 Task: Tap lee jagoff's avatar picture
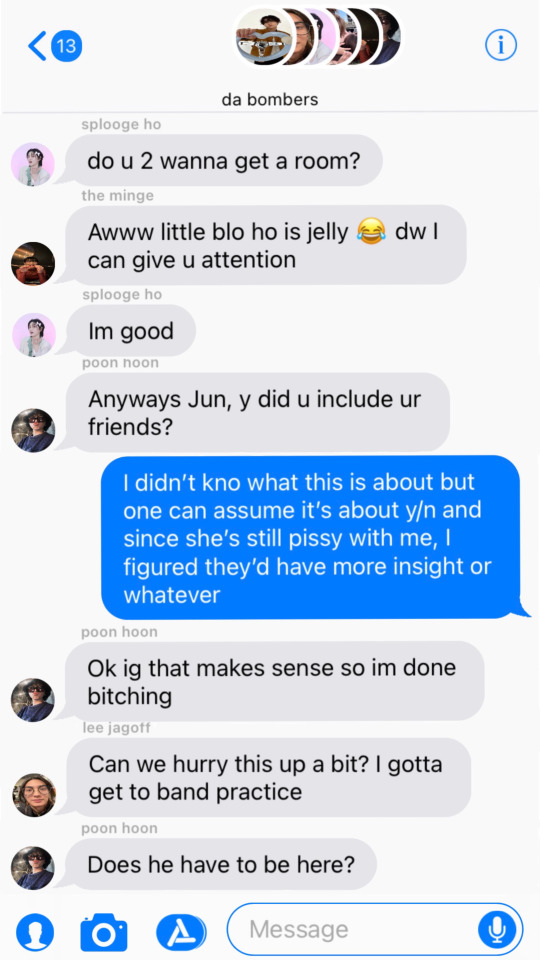[x=33, y=795]
